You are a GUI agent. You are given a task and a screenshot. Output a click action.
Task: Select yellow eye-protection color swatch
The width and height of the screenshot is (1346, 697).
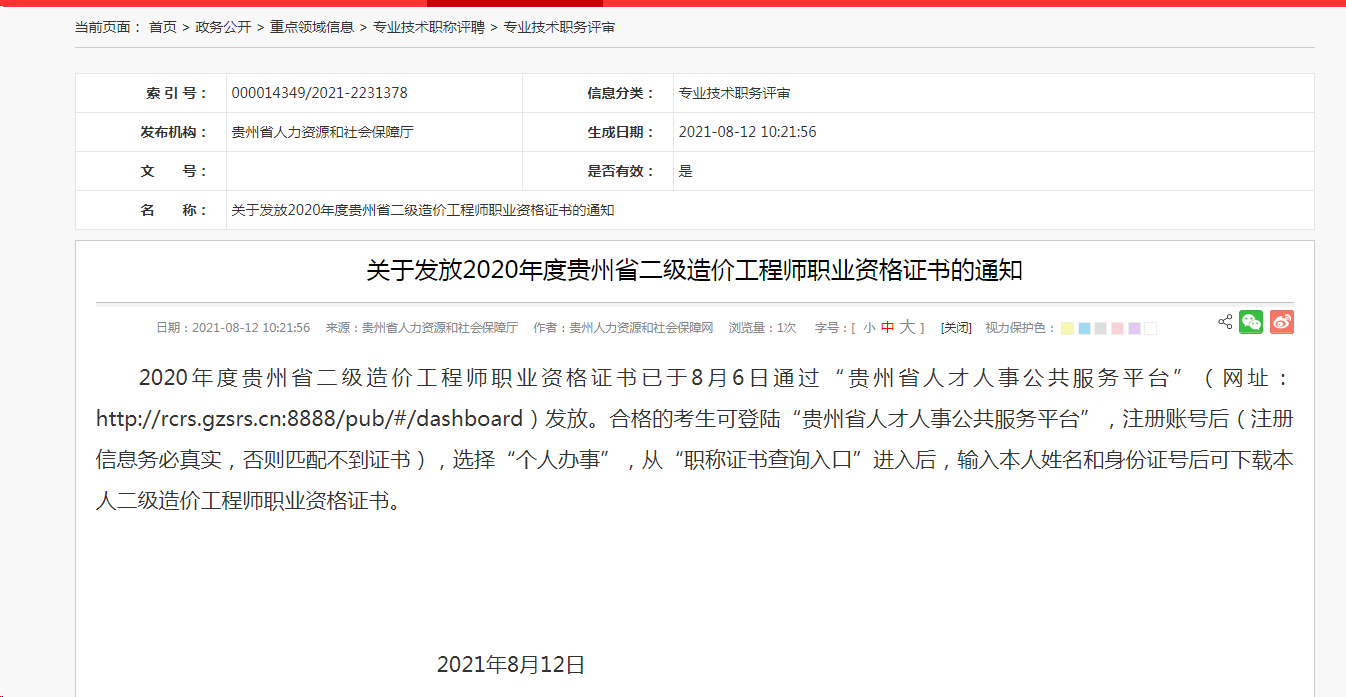click(x=1067, y=329)
